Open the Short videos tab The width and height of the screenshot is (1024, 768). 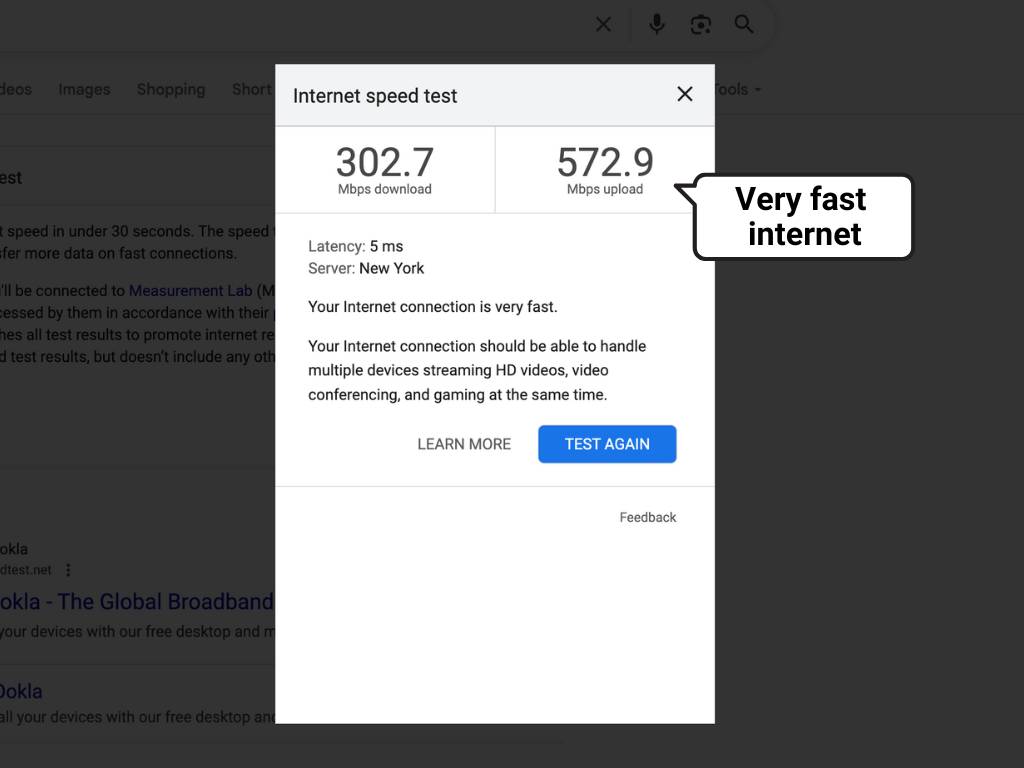tap(253, 89)
